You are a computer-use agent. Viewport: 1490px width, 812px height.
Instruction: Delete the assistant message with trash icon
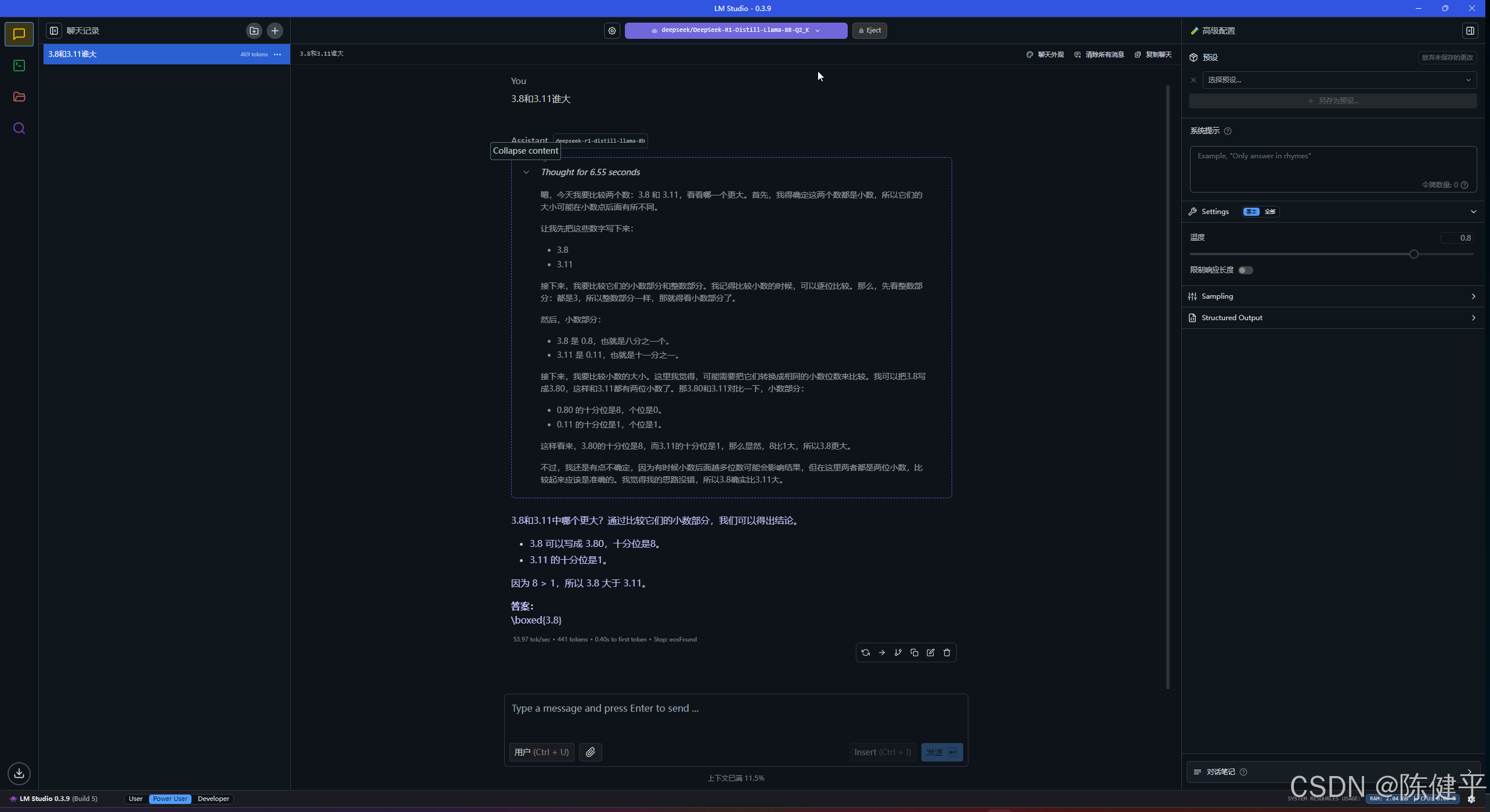[x=946, y=652]
